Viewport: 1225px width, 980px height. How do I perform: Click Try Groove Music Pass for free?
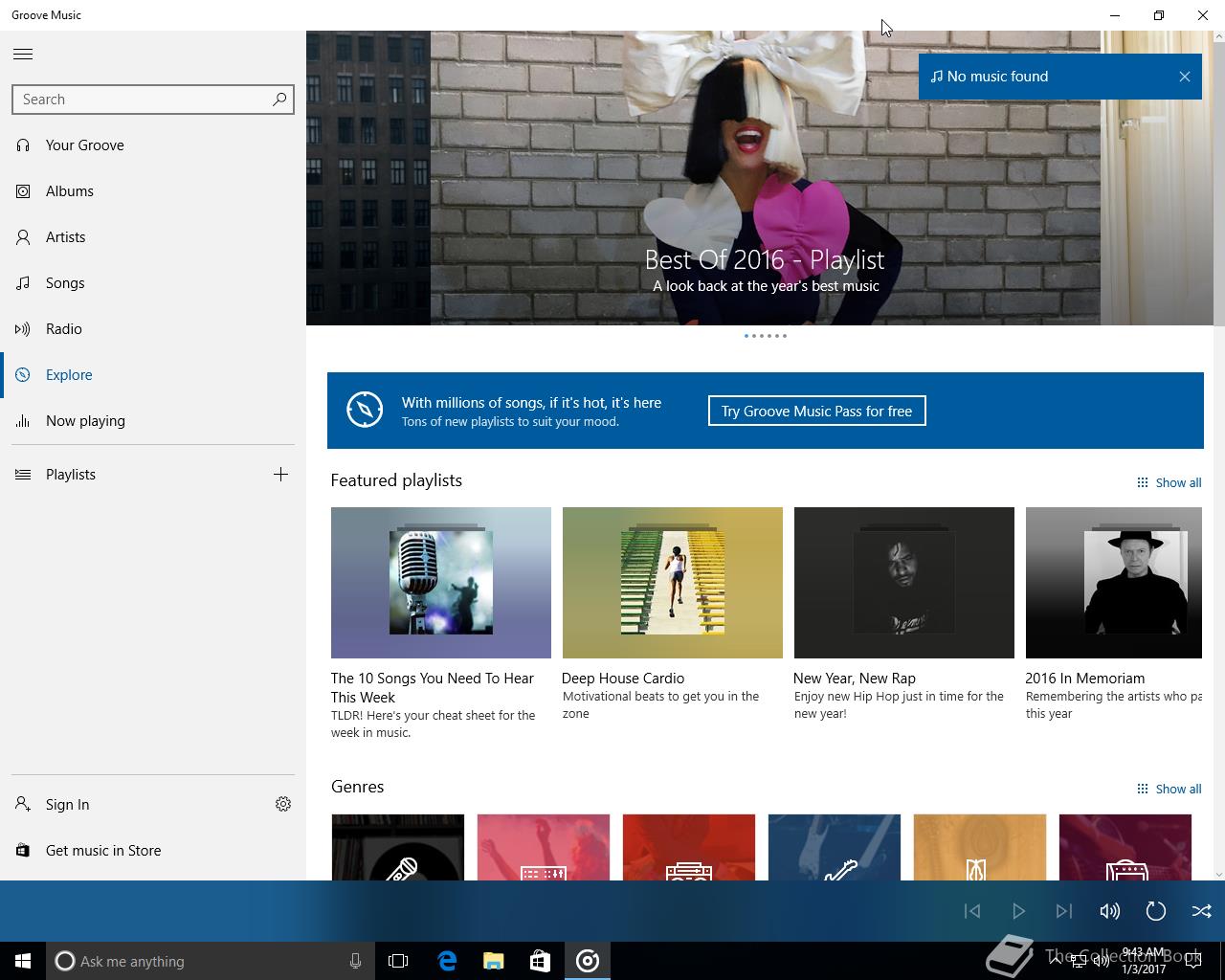[816, 411]
